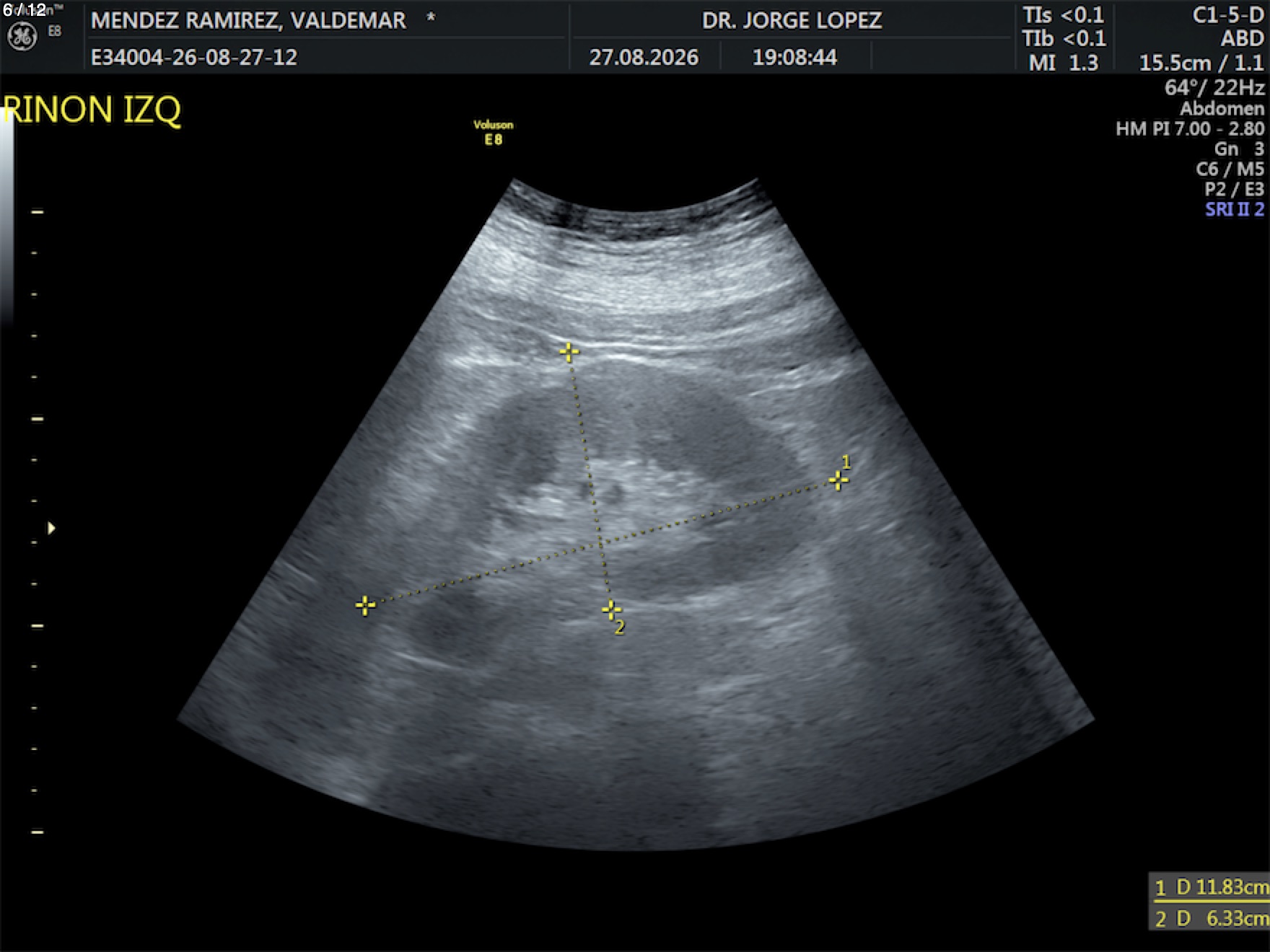
Task: Click the focal zone triangle marker
Action: (x=51, y=528)
